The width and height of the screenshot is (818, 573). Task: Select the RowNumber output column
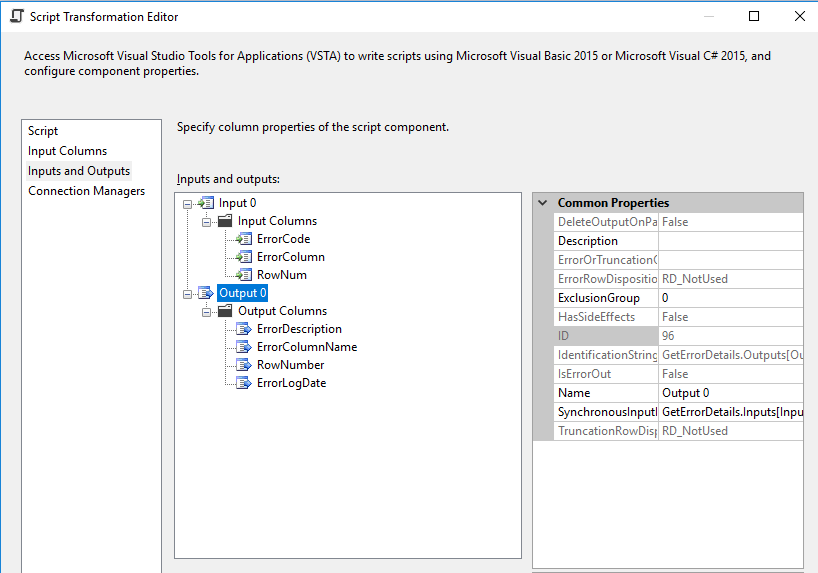pyautogui.click(x=291, y=365)
